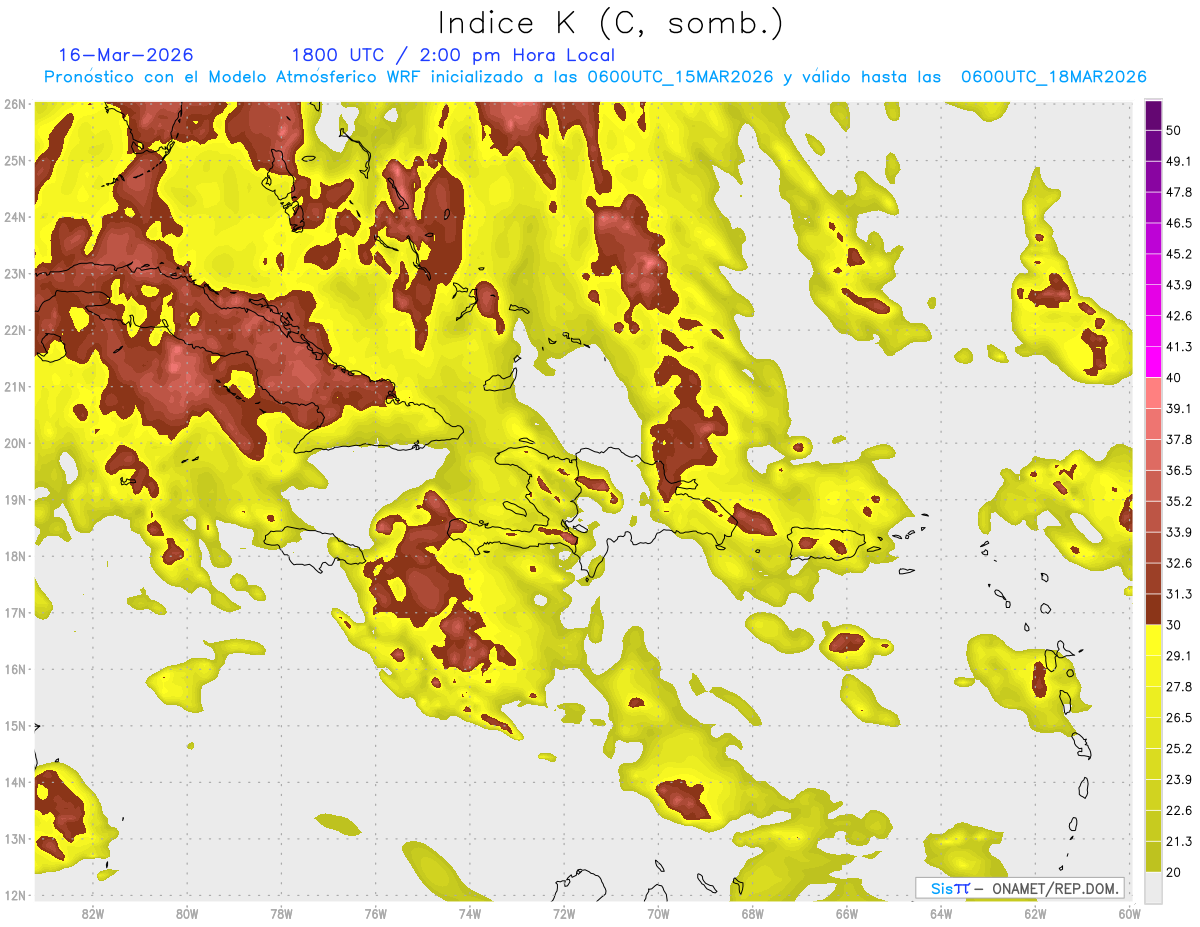The width and height of the screenshot is (1200, 927).
Task: Click the longitude label '62W'
Action: (x=1035, y=914)
